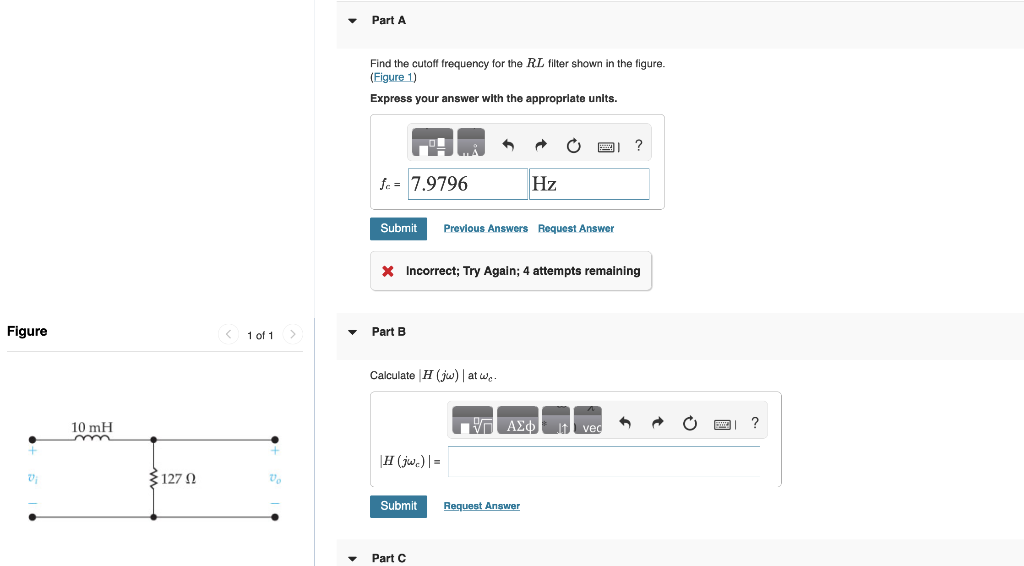Undo last edit in Part A toolbar
Image resolution: width=1024 pixels, height=566 pixels.
tap(508, 145)
